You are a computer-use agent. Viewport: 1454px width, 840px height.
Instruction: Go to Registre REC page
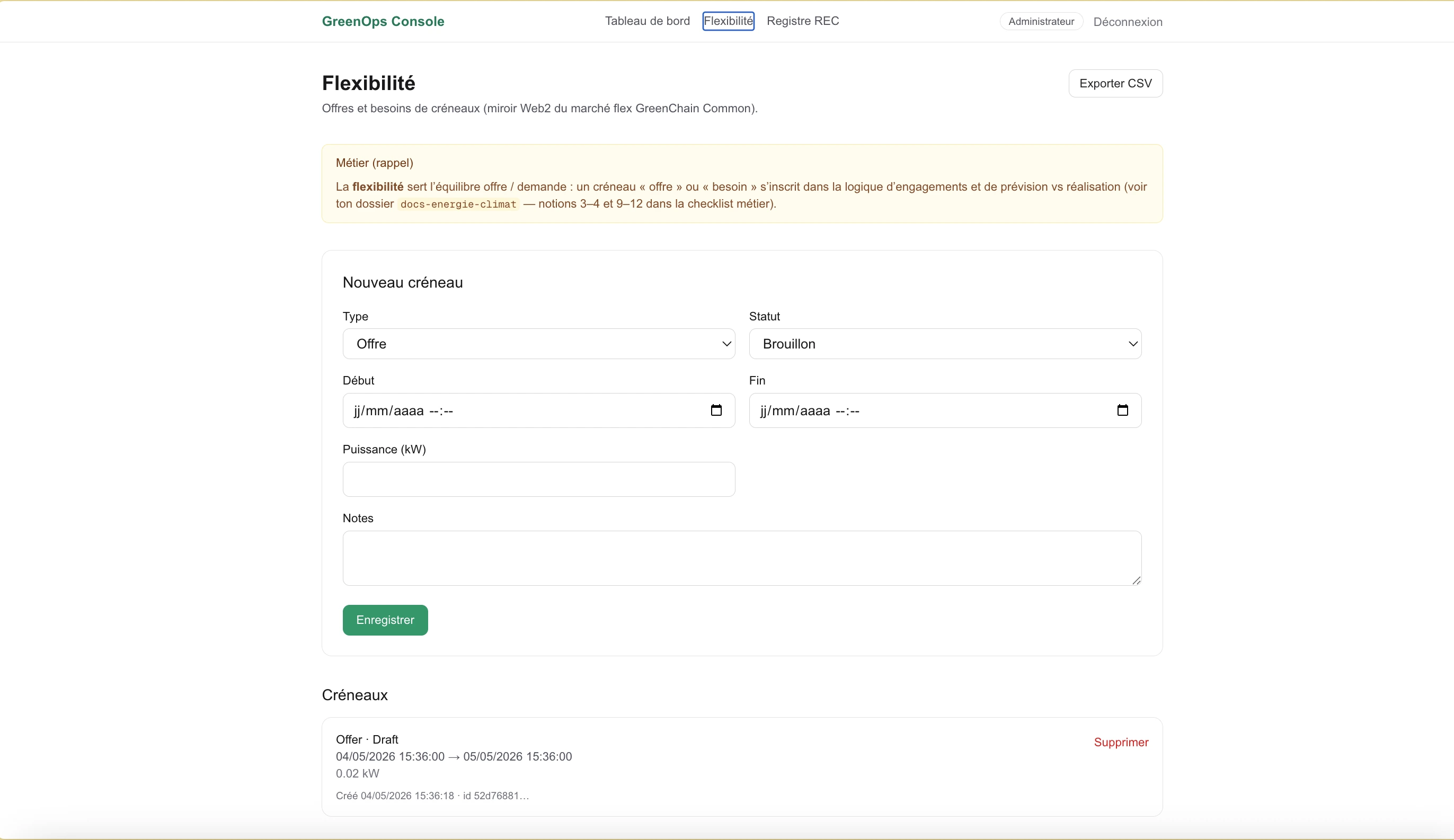point(803,21)
